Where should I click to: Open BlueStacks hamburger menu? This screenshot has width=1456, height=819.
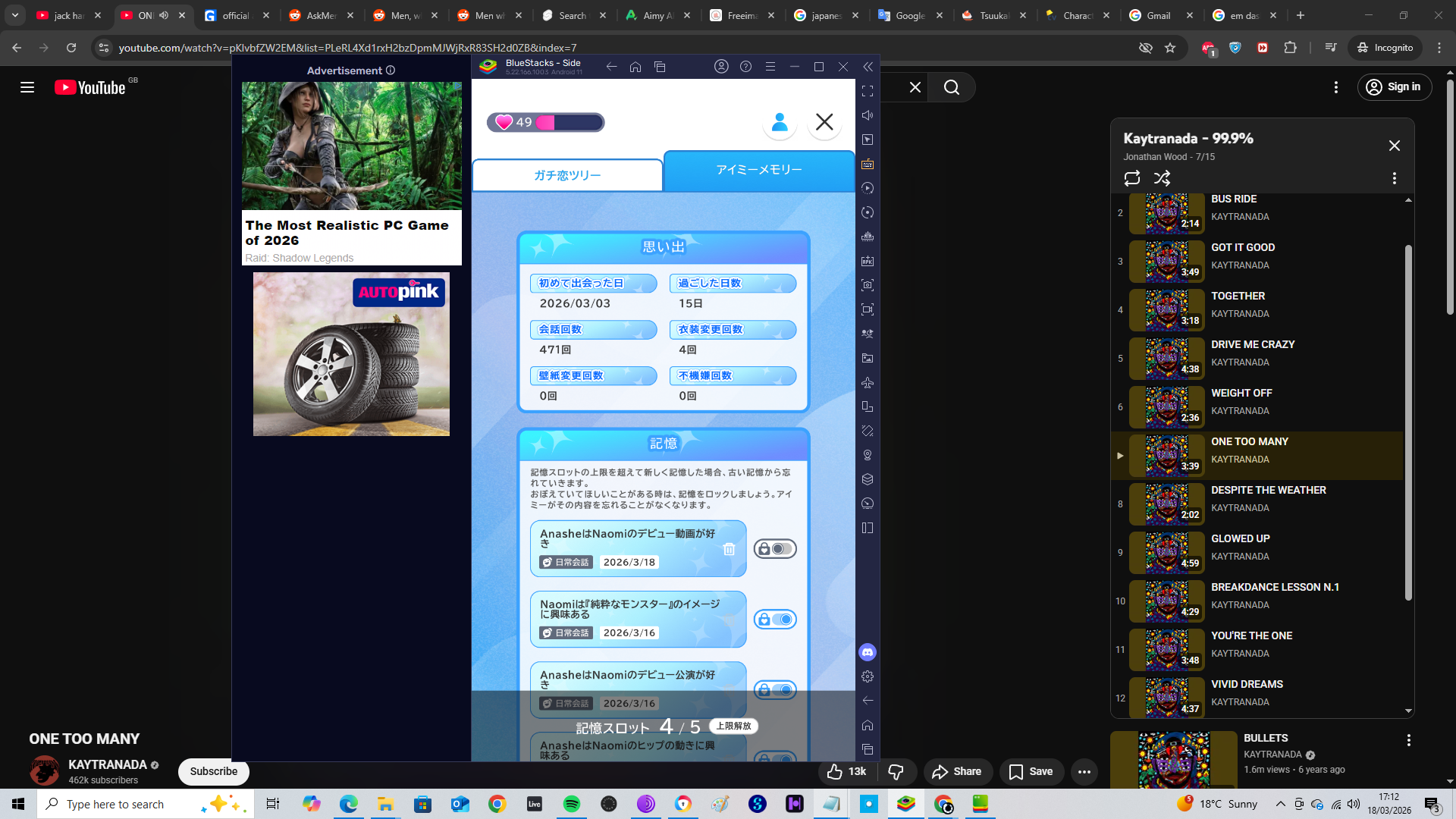[770, 67]
